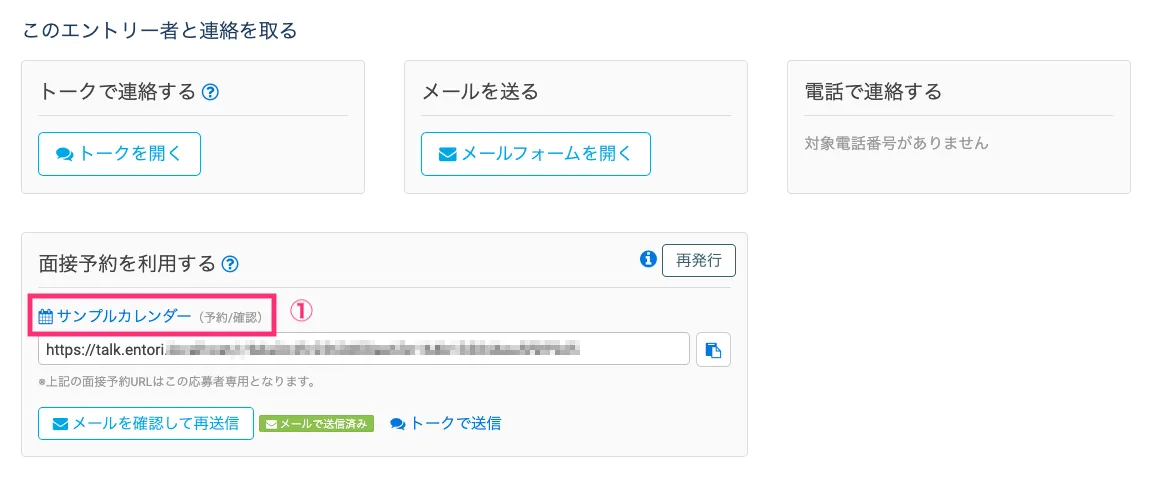Click the envelope icon in メールフォームを開く
Screen dimensions: 1153x478
click(448, 155)
